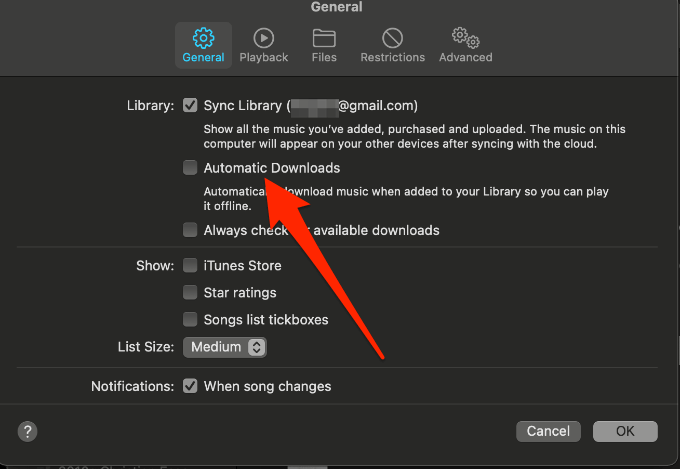Switch to the Playback tab label
680x469 pixels.
coord(264,57)
